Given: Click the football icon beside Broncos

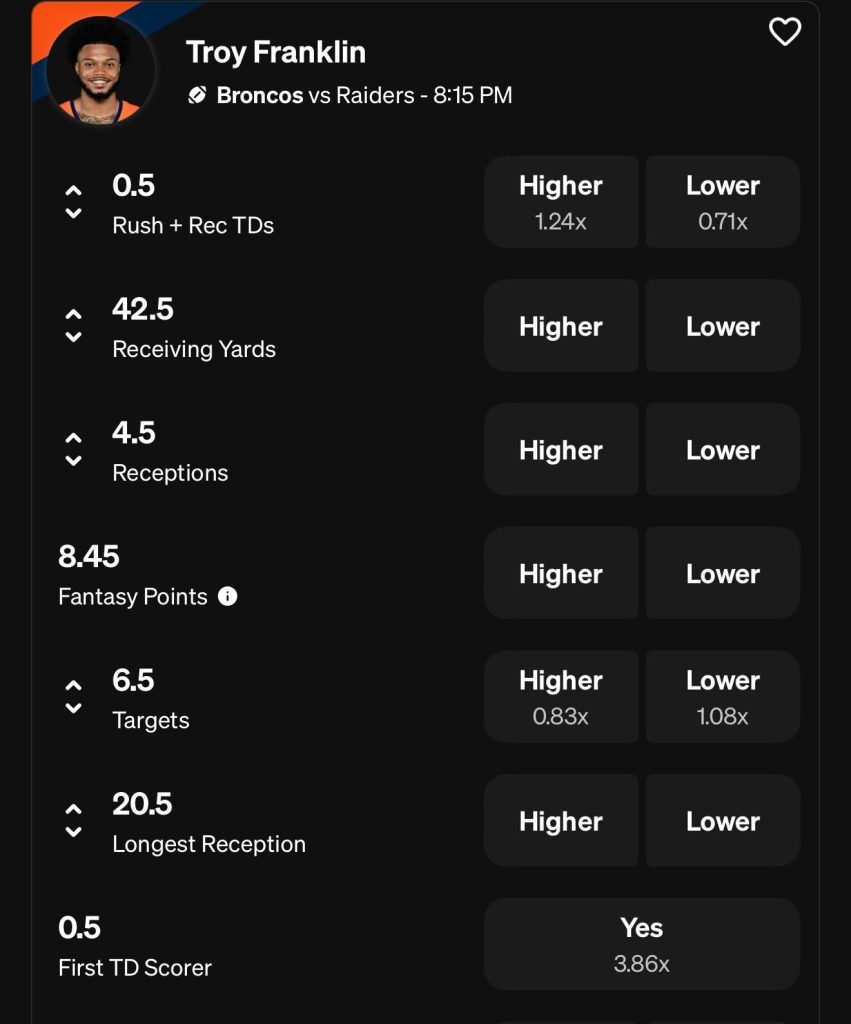Looking at the screenshot, I should pyautogui.click(x=197, y=96).
